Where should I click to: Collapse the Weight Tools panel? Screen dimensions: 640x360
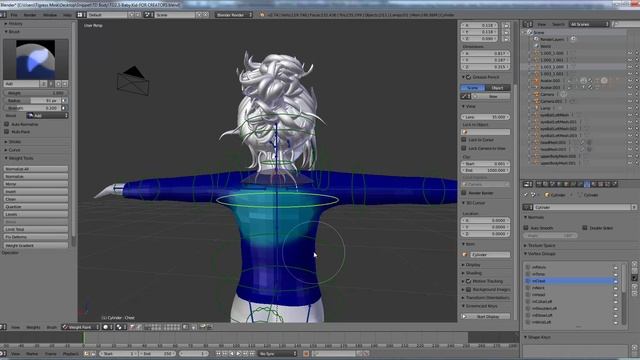(x=19, y=158)
